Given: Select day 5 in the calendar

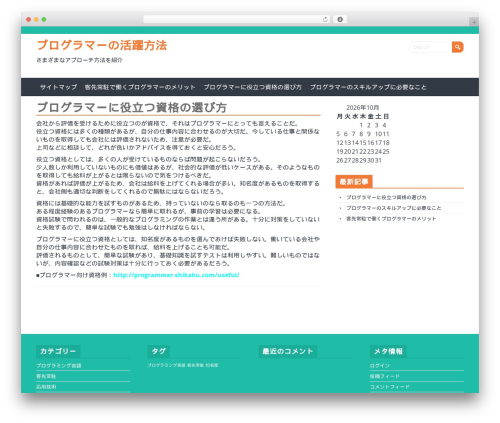Looking at the screenshot, I should 338,134.
